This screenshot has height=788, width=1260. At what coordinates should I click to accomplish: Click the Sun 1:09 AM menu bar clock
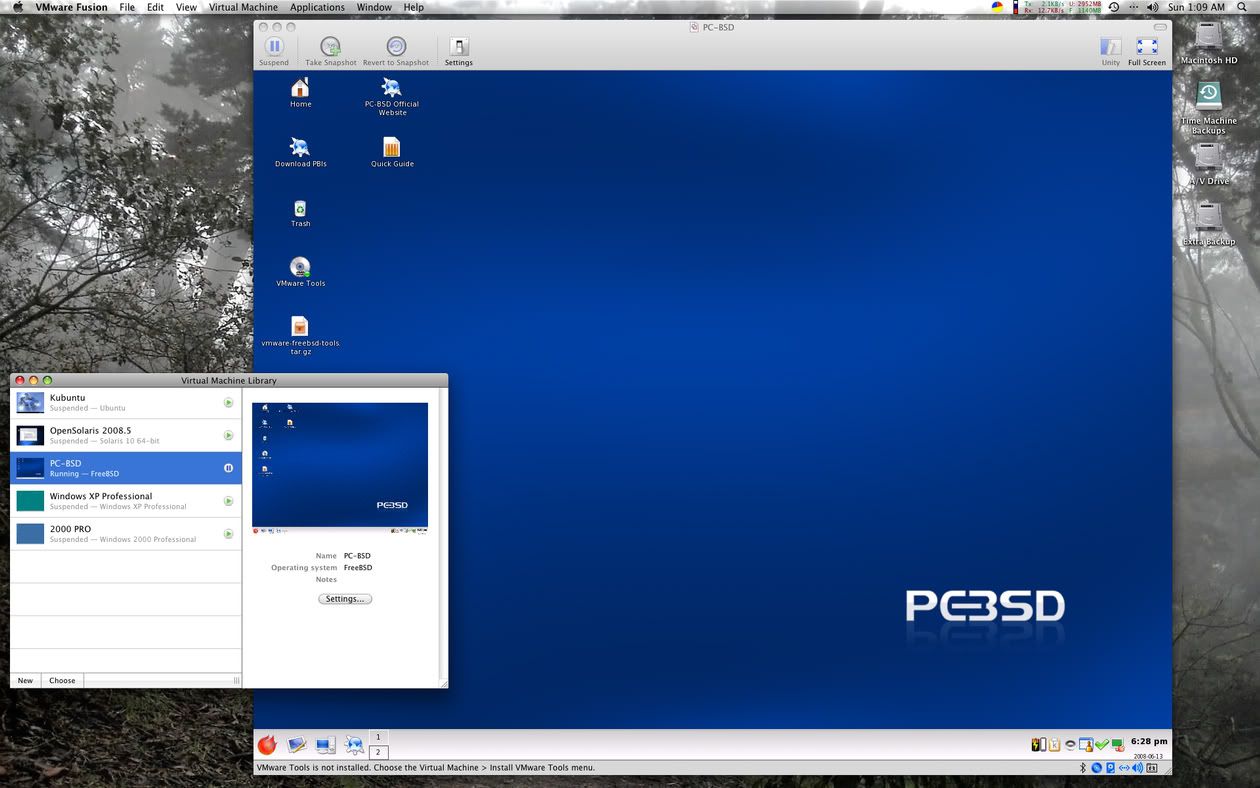coord(1196,7)
